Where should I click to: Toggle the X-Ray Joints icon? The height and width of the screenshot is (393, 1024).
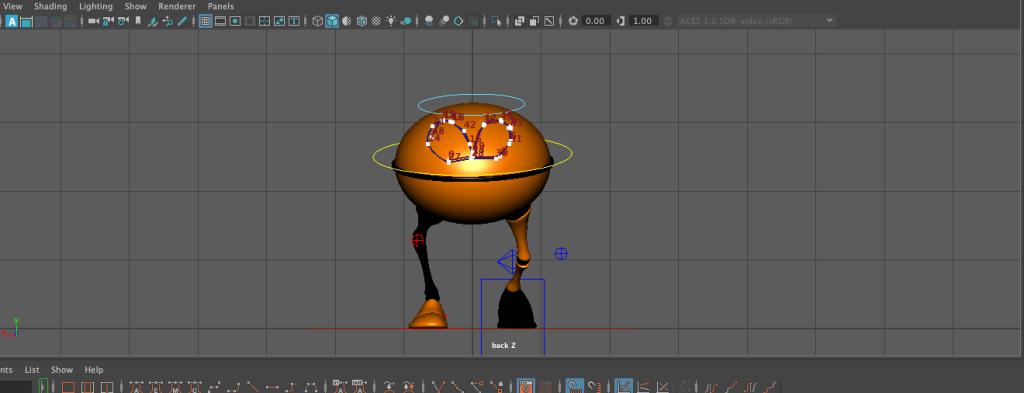(549, 21)
